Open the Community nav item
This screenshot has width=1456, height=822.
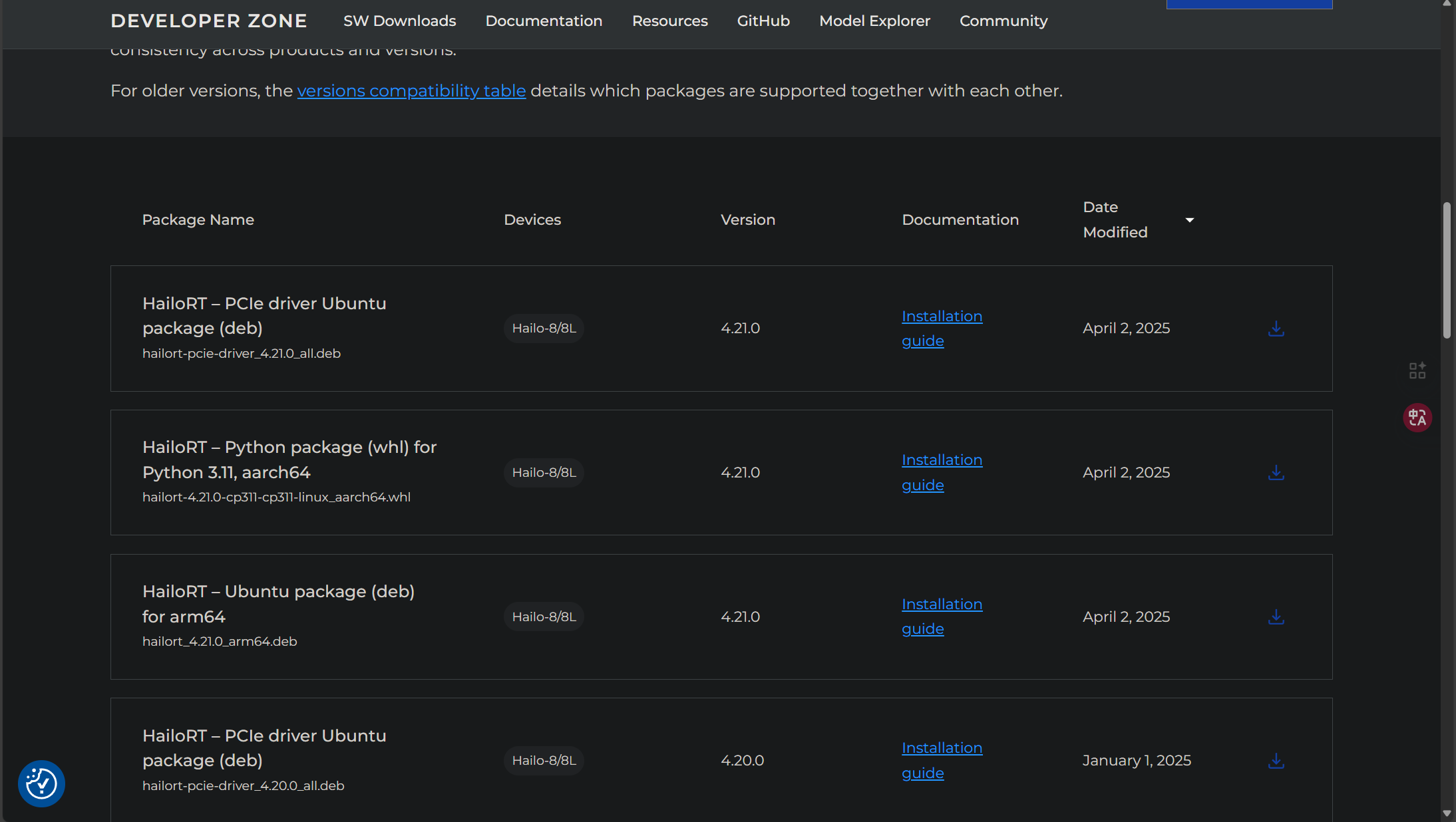(1003, 21)
